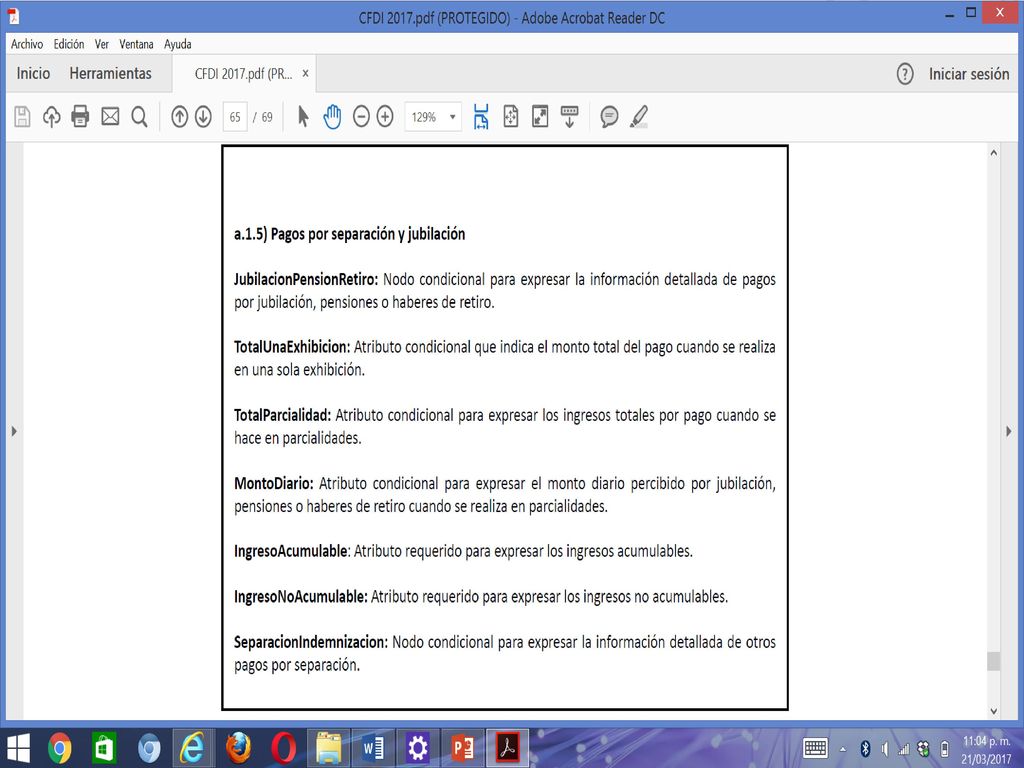
Task: Click the vertical scrollbar thumb
Action: (993, 661)
